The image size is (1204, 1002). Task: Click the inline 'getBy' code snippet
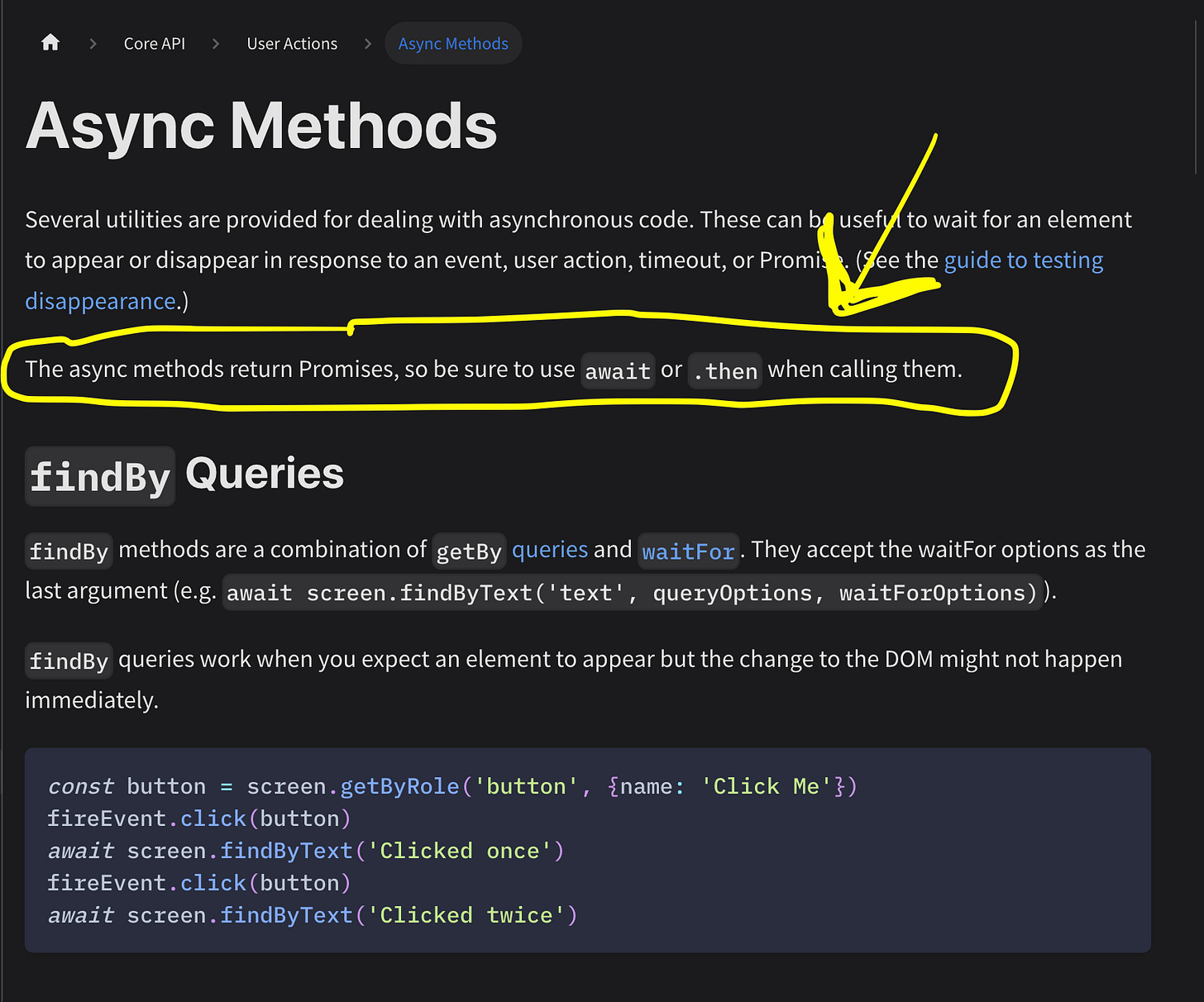(469, 551)
